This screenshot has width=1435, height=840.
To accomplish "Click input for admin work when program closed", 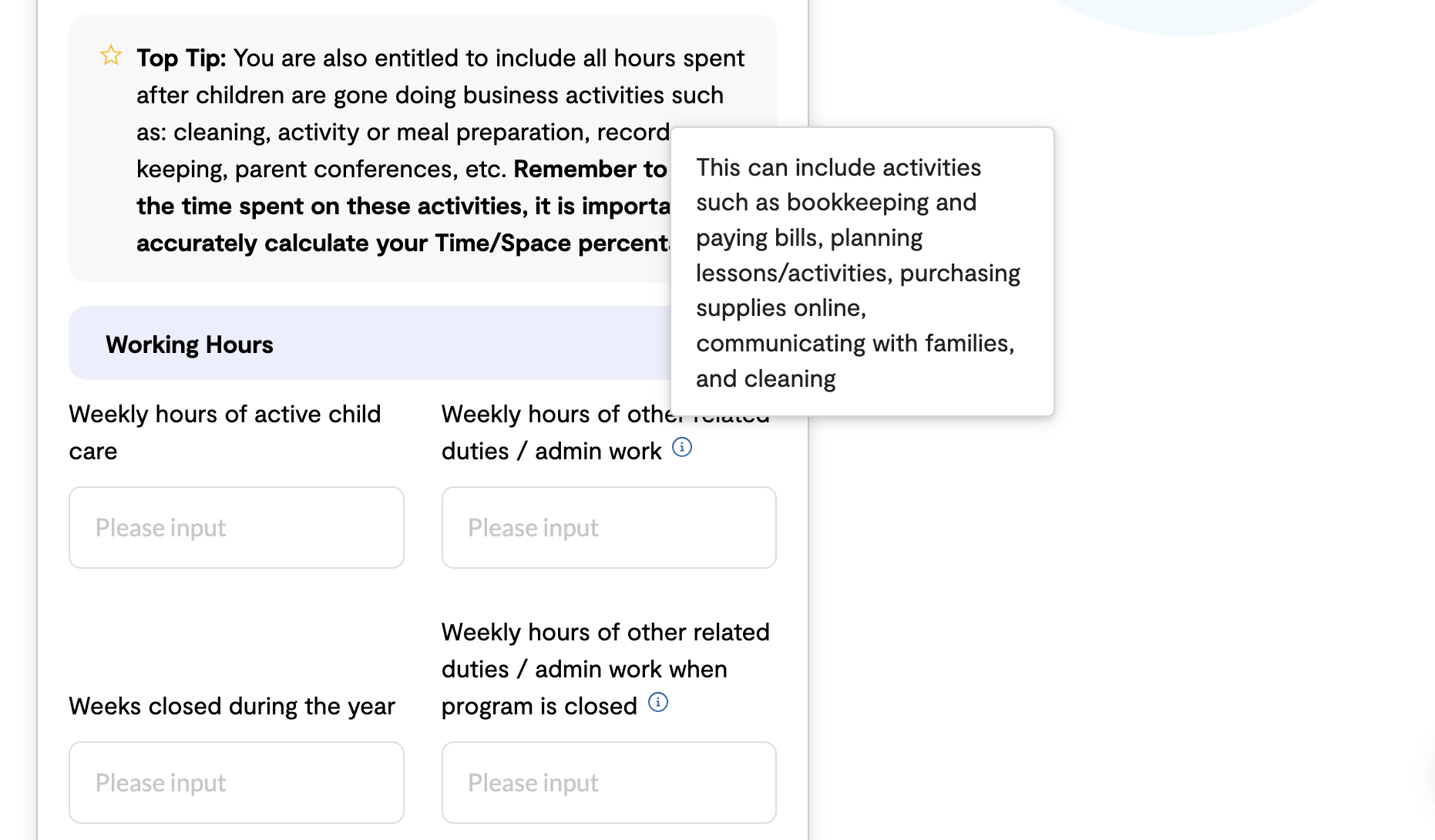I will 609,782.
